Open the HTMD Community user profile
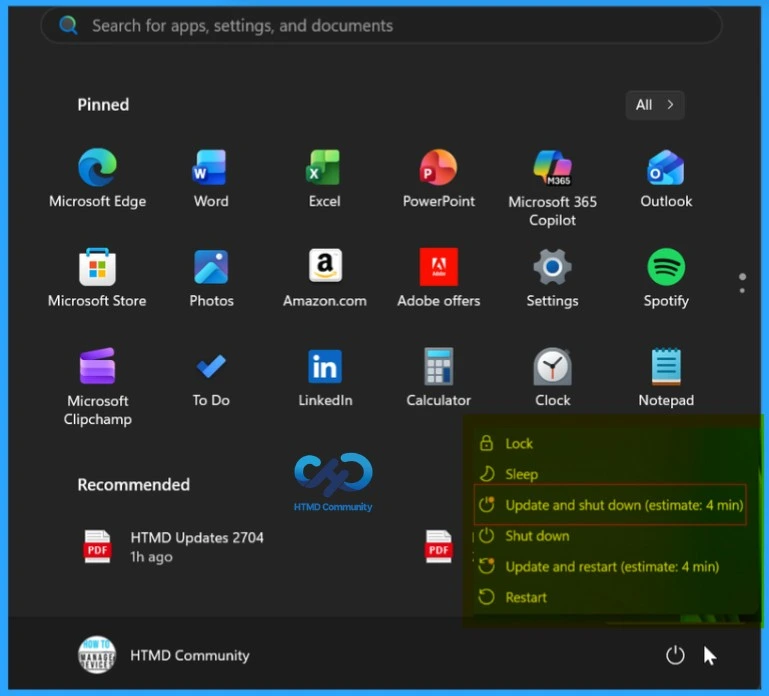Image resolution: width=769 pixels, height=696 pixels. tap(164, 655)
